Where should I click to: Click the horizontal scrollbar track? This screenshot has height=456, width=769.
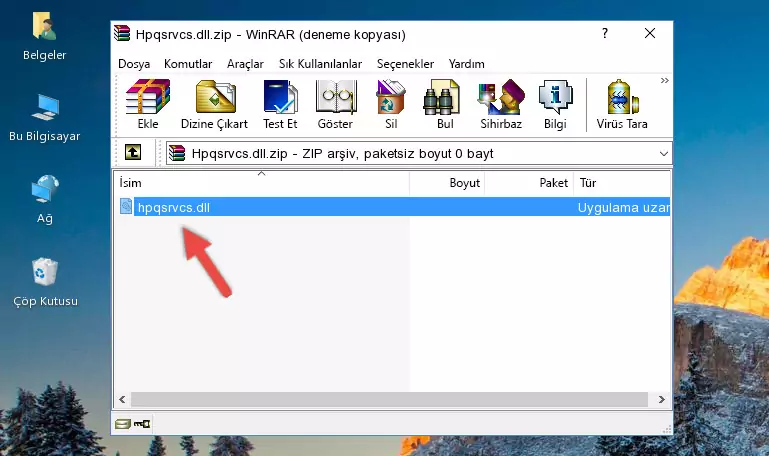(389, 399)
